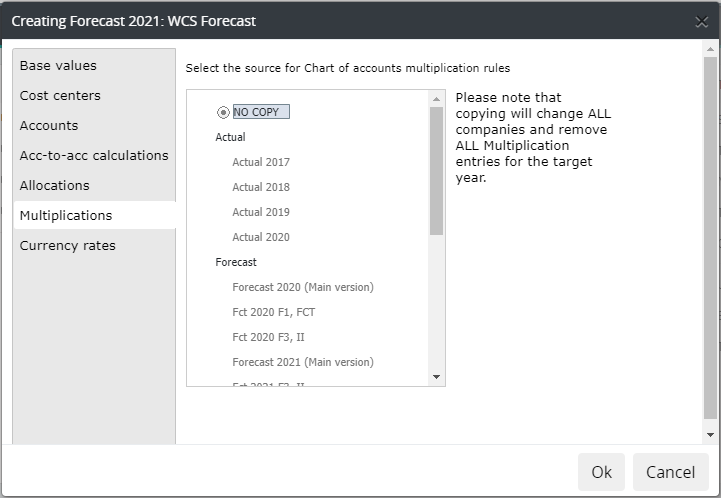Viewport: 721px width, 498px height.
Task: Go to Acc-to-acc calculations tab
Action: coord(94,155)
